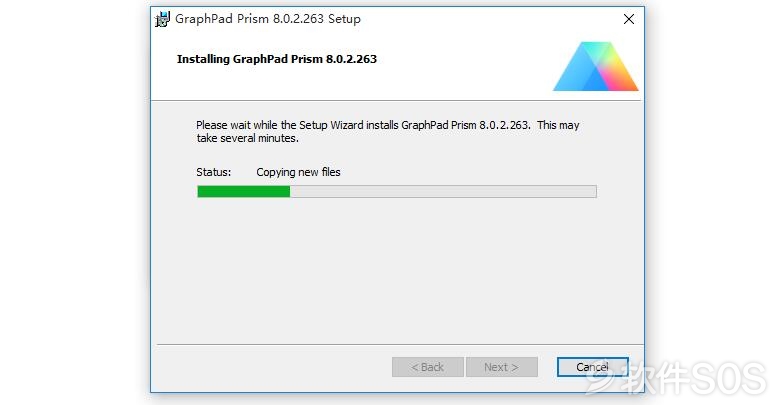Click the disabled < Back button
The image size is (779, 405).
[428, 367]
